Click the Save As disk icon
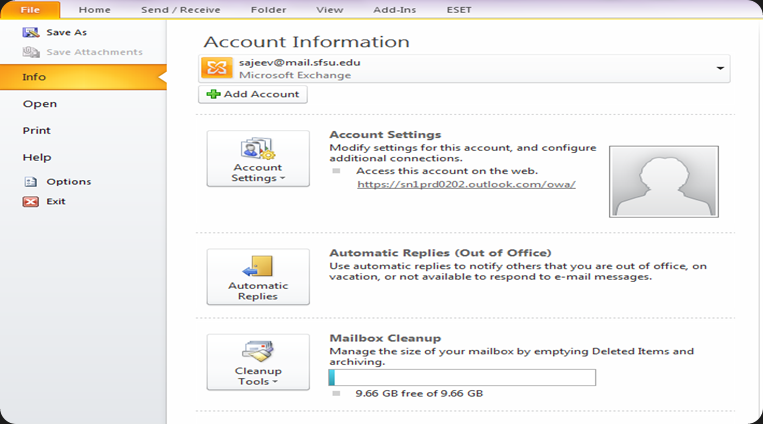763x424 pixels. pyautogui.click(x=30, y=32)
